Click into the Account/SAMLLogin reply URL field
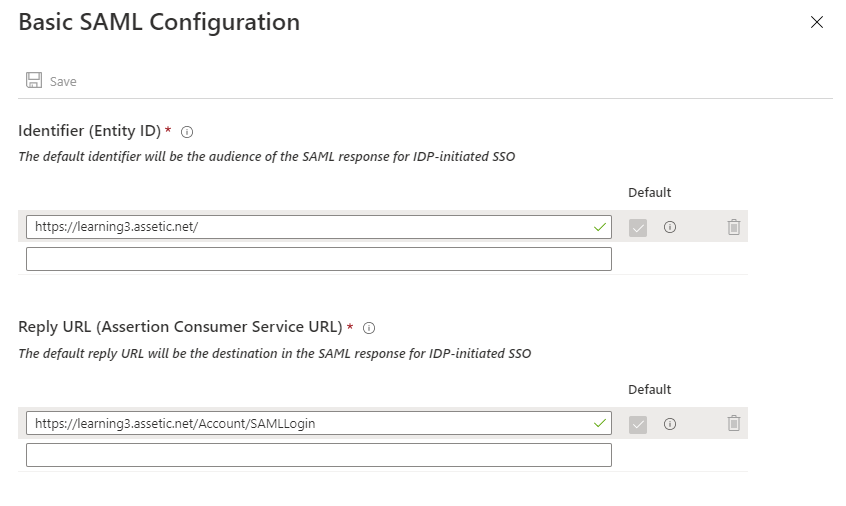846x506 pixels. tap(318, 423)
